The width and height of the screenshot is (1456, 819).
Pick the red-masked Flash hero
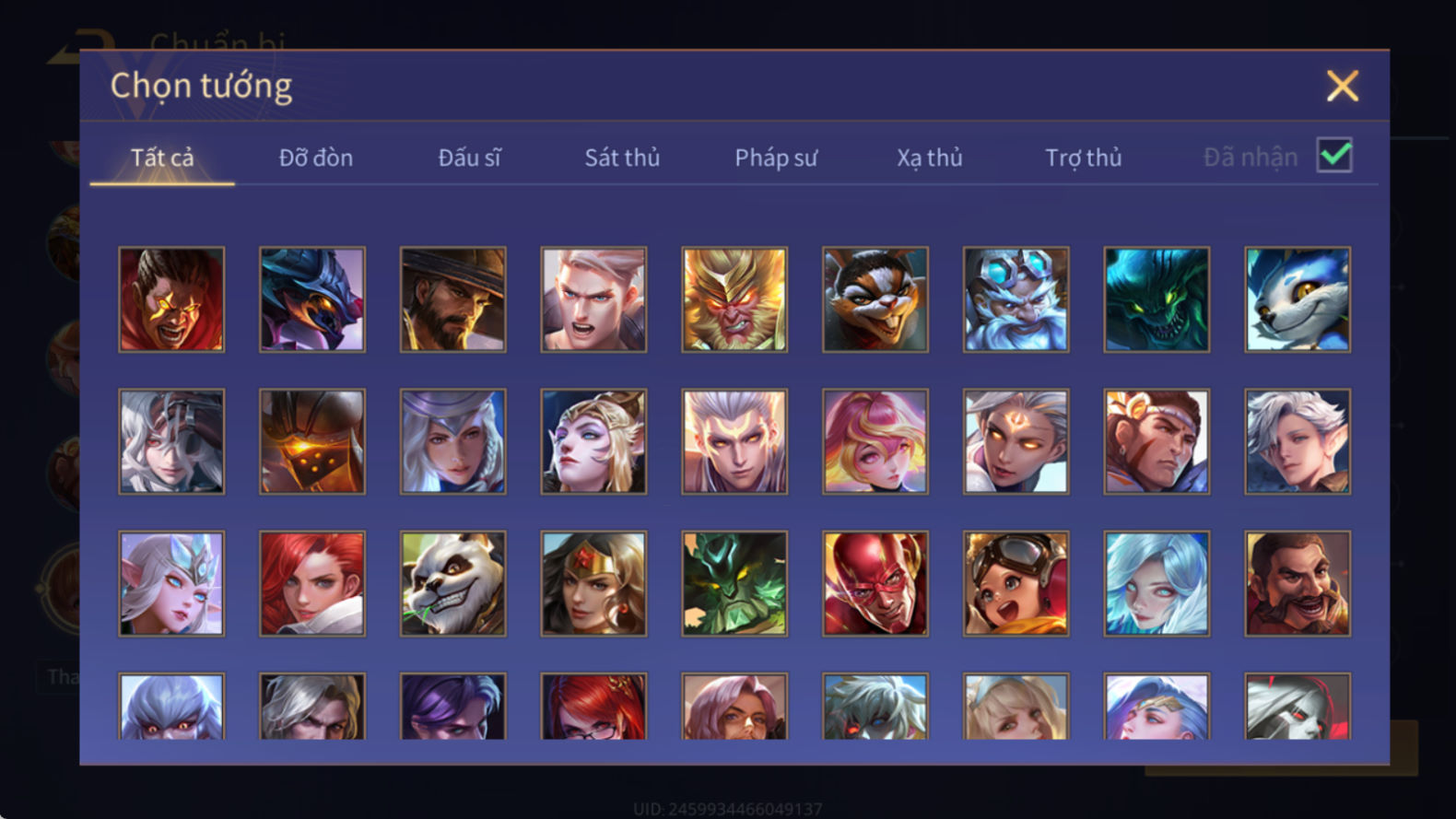tap(875, 583)
